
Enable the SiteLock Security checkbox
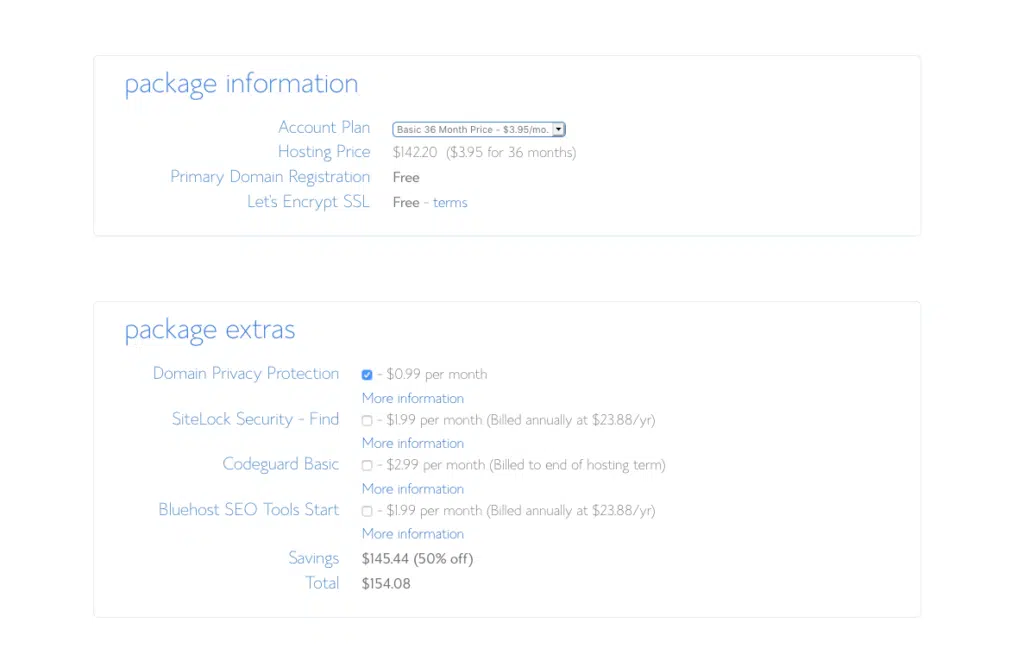click(x=367, y=420)
